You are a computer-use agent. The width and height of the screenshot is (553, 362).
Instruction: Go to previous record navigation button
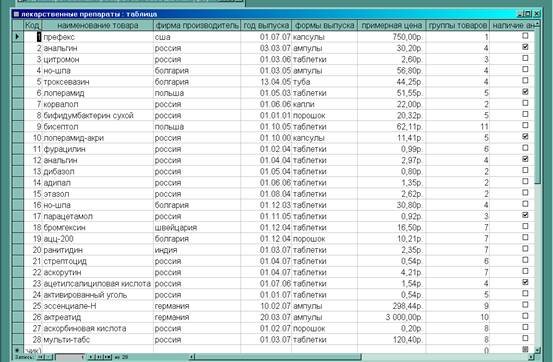49,357
